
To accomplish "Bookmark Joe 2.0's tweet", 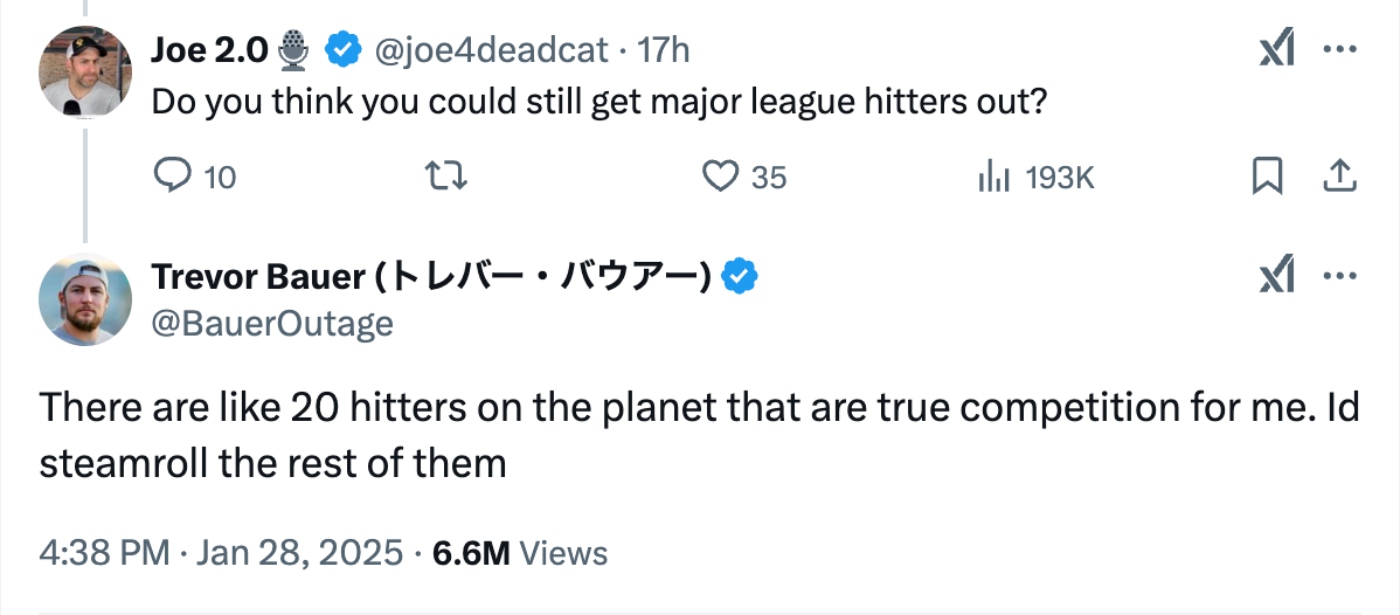I will point(1267,177).
